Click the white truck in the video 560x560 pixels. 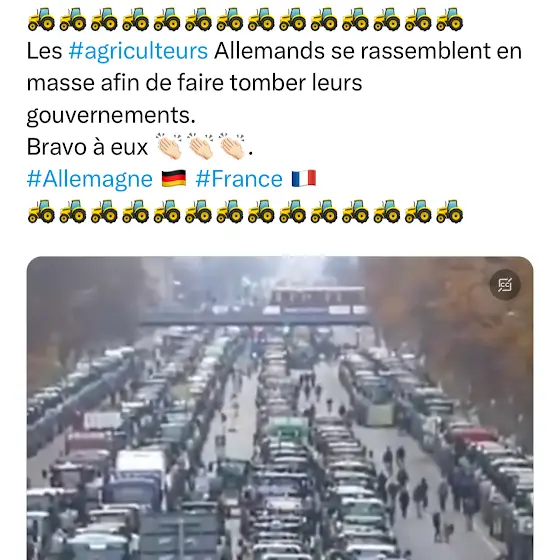point(140,462)
